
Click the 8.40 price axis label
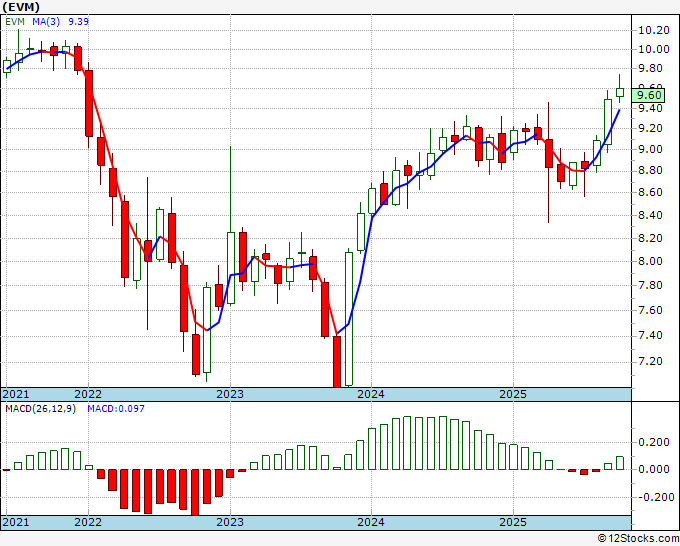pyautogui.click(x=651, y=215)
